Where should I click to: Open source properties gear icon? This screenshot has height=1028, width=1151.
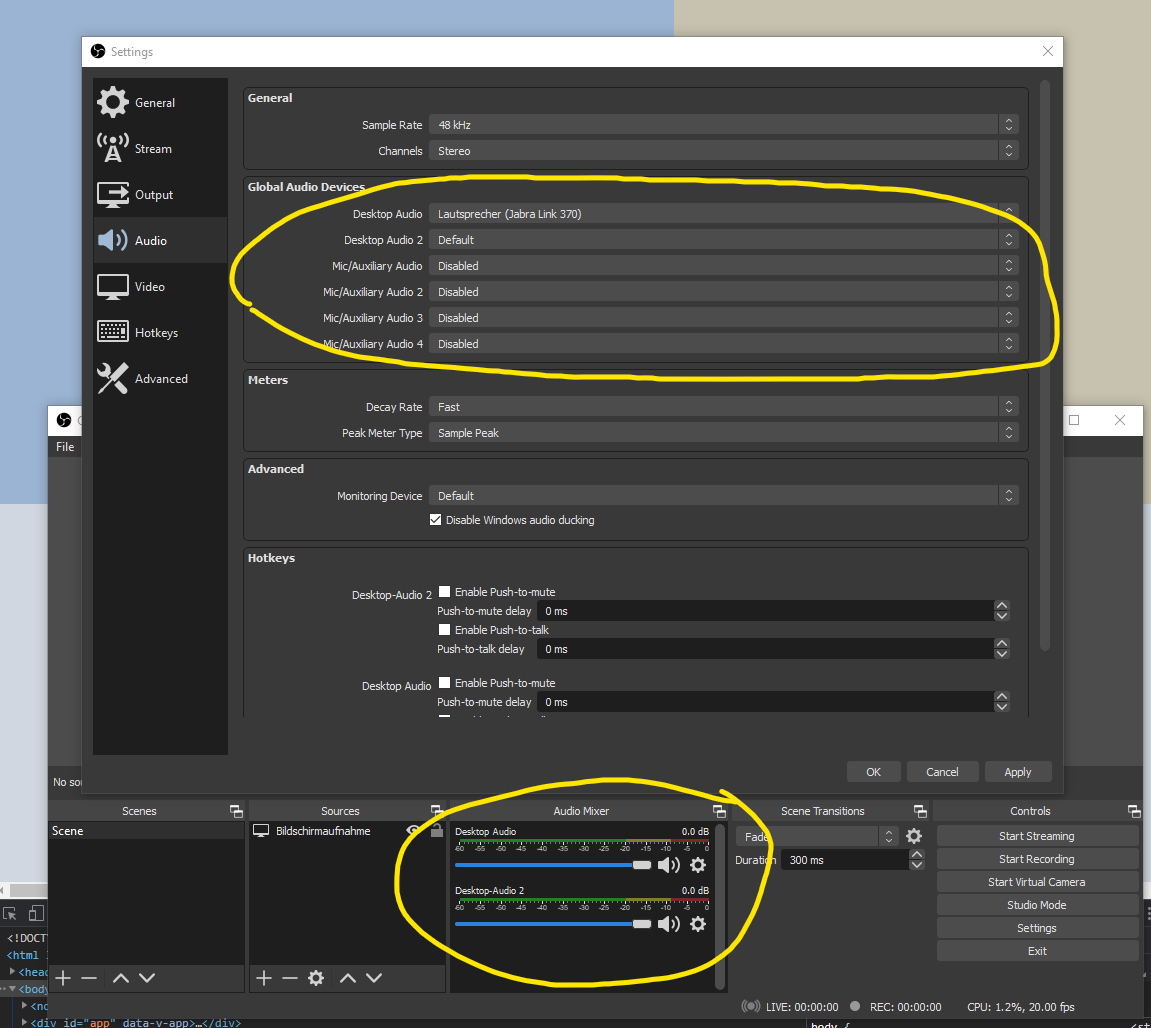pos(316,977)
